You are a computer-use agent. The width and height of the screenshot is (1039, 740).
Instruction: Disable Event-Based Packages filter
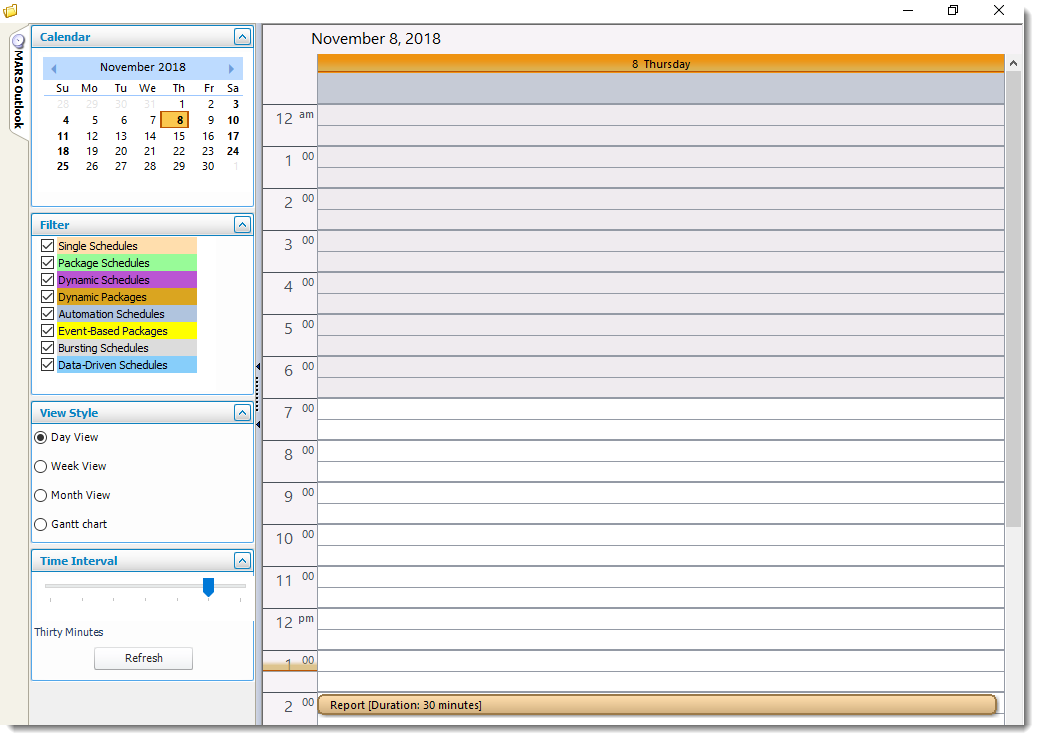click(47, 331)
